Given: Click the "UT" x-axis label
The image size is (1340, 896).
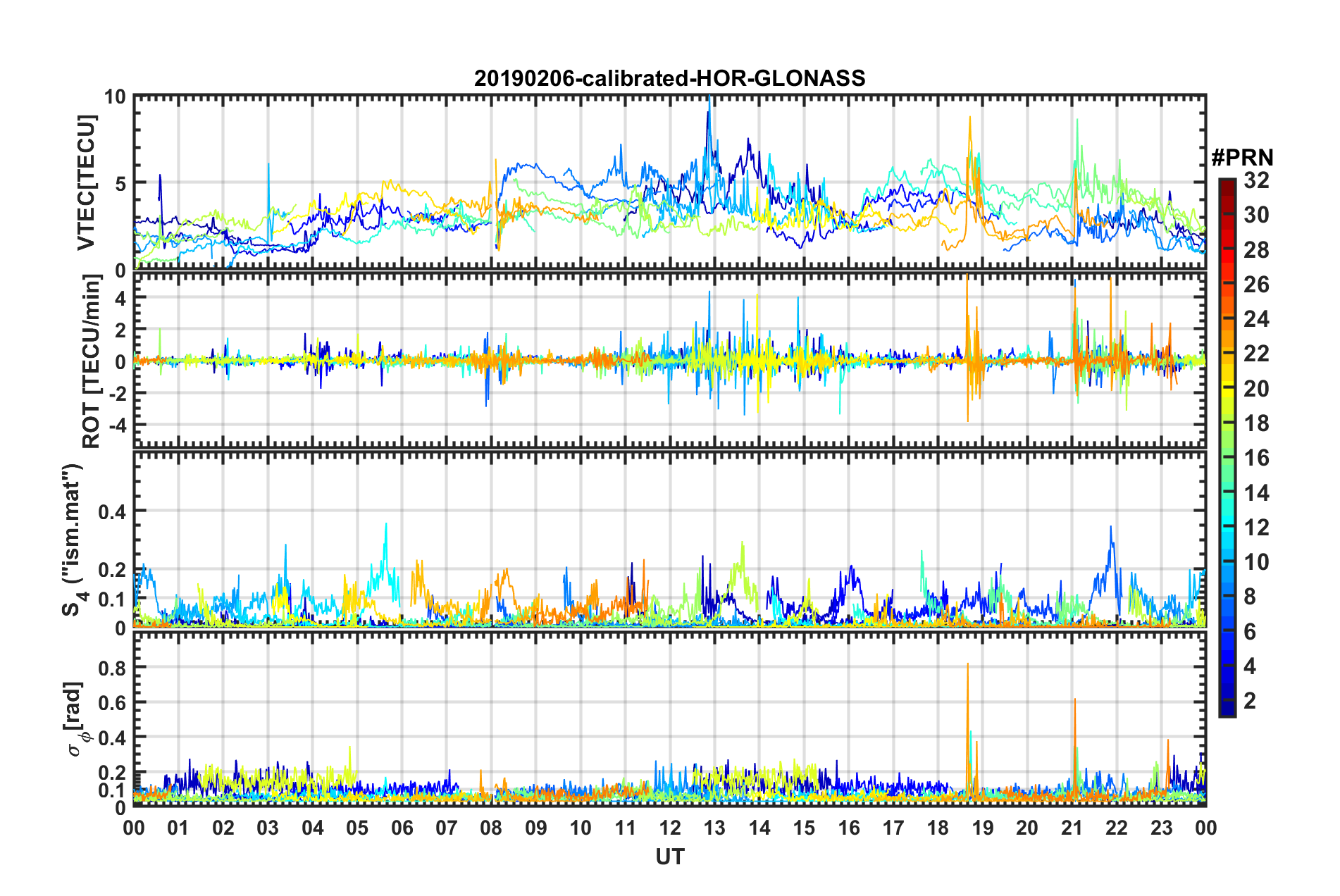Looking at the screenshot, I should click(669, 857).
